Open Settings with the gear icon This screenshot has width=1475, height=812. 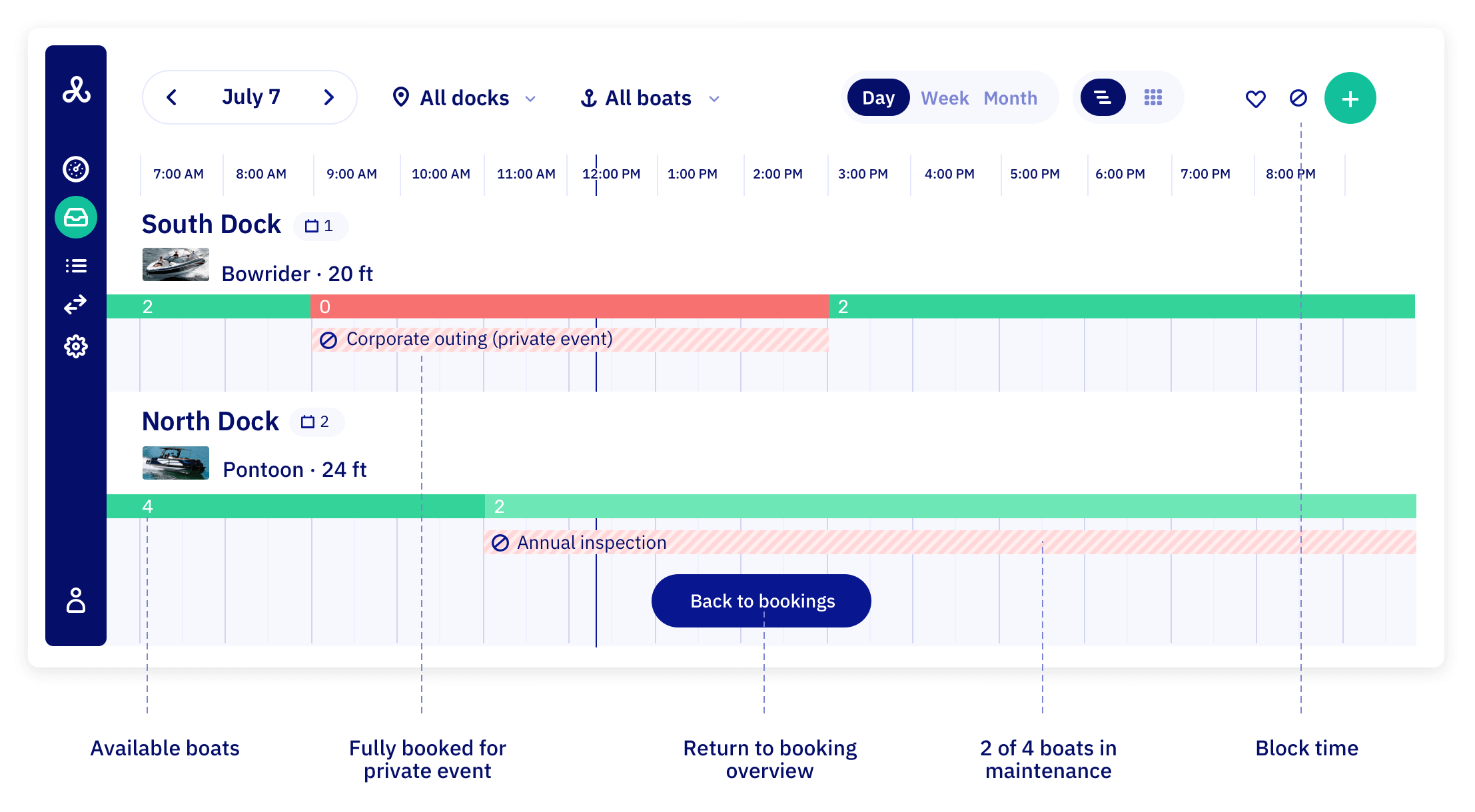click(x=75, y=346)
